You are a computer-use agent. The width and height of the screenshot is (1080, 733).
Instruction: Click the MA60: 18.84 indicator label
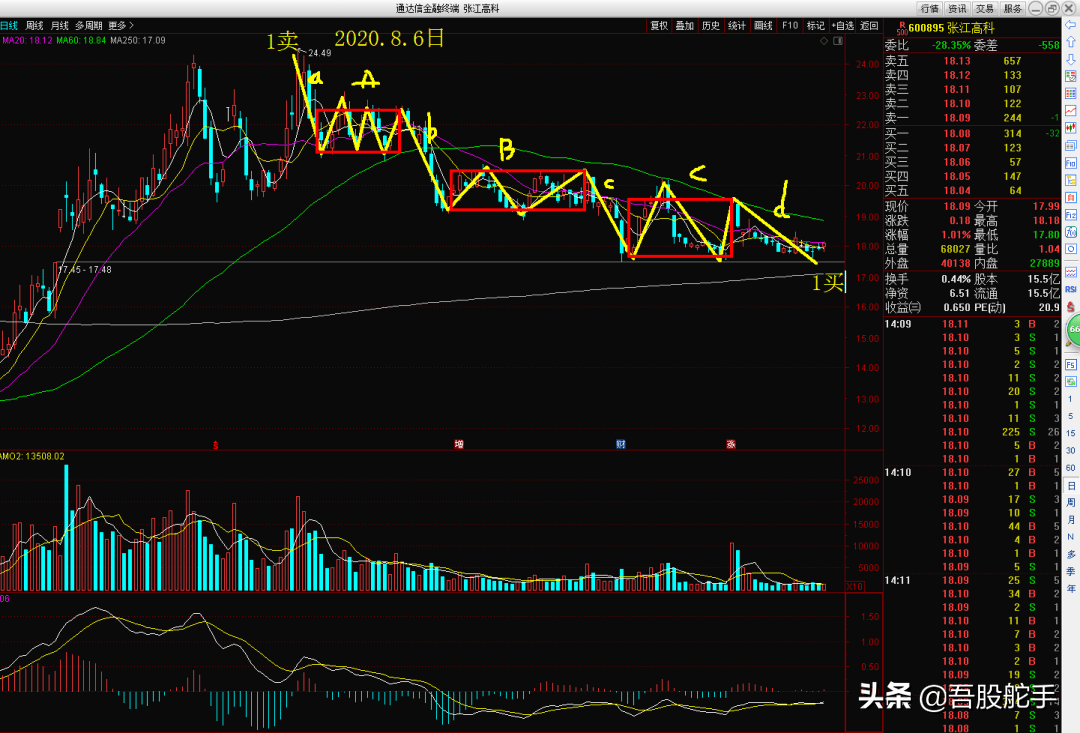pos(81,41)
